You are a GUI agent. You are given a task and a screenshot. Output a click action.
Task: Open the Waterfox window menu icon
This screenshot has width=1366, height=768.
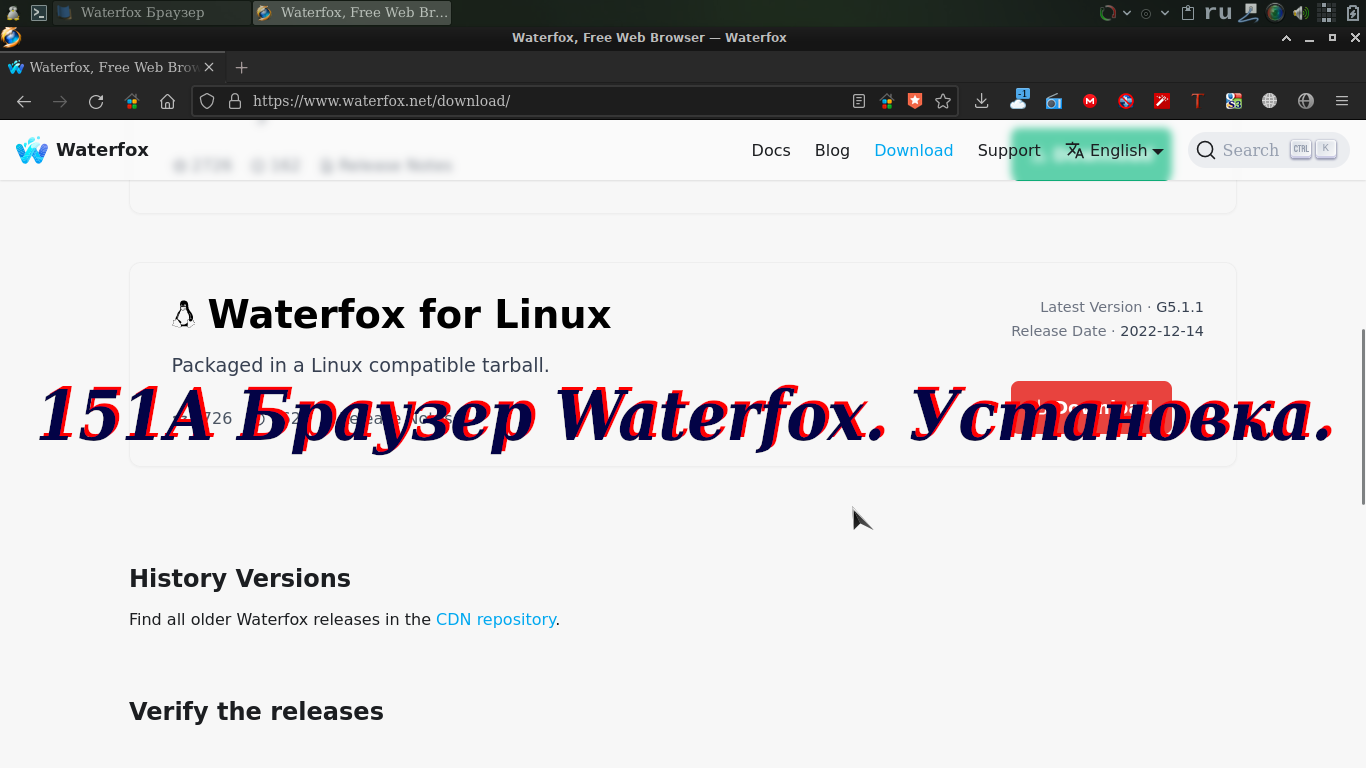[x=10, y=38]
